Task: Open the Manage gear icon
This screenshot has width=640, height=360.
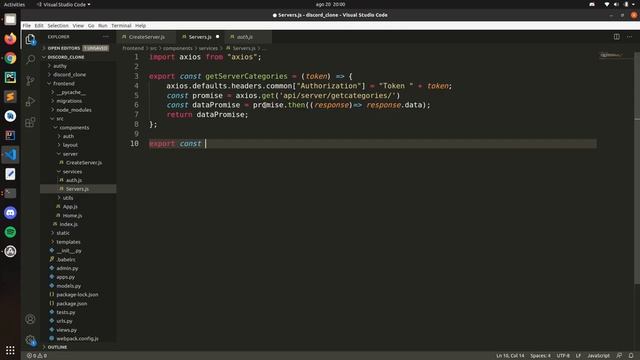Action: [x=30, y=340]
